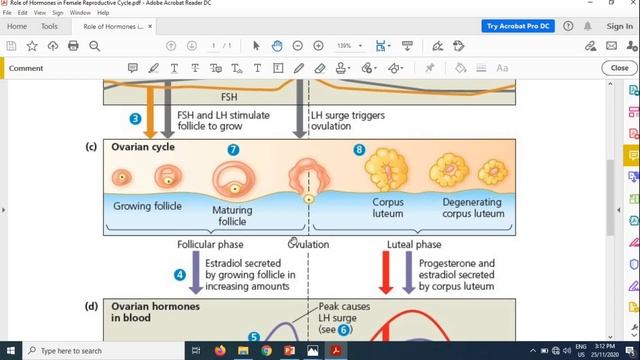Image resolution: width=640 pixels, height=360 pixels.
Task: Open the fill color bucket picker
Action: (460, 68)
